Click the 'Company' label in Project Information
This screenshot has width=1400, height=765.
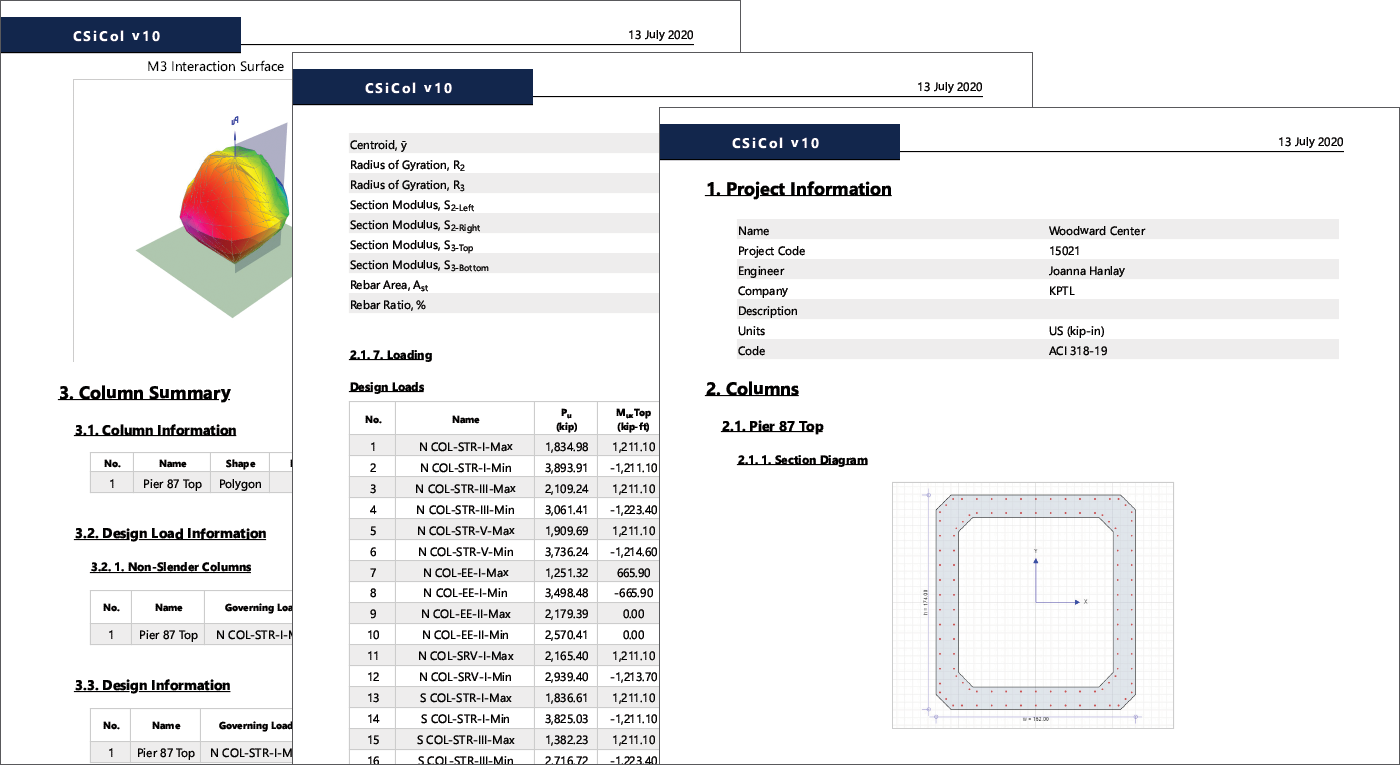[763, 291]
